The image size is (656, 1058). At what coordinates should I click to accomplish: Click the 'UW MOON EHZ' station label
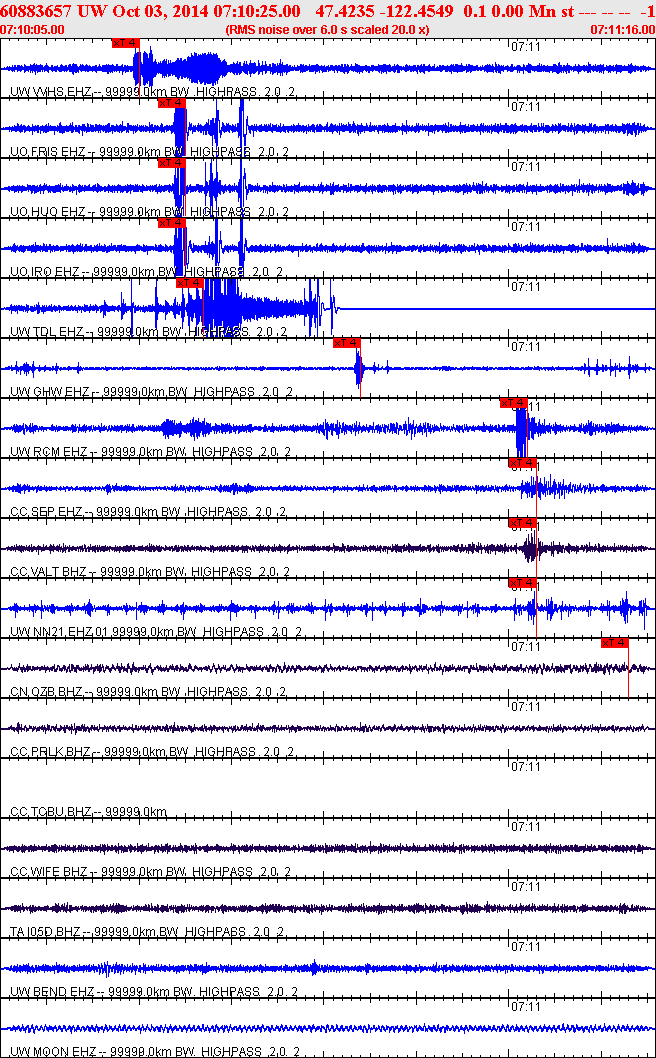(x=54, y=1052)
